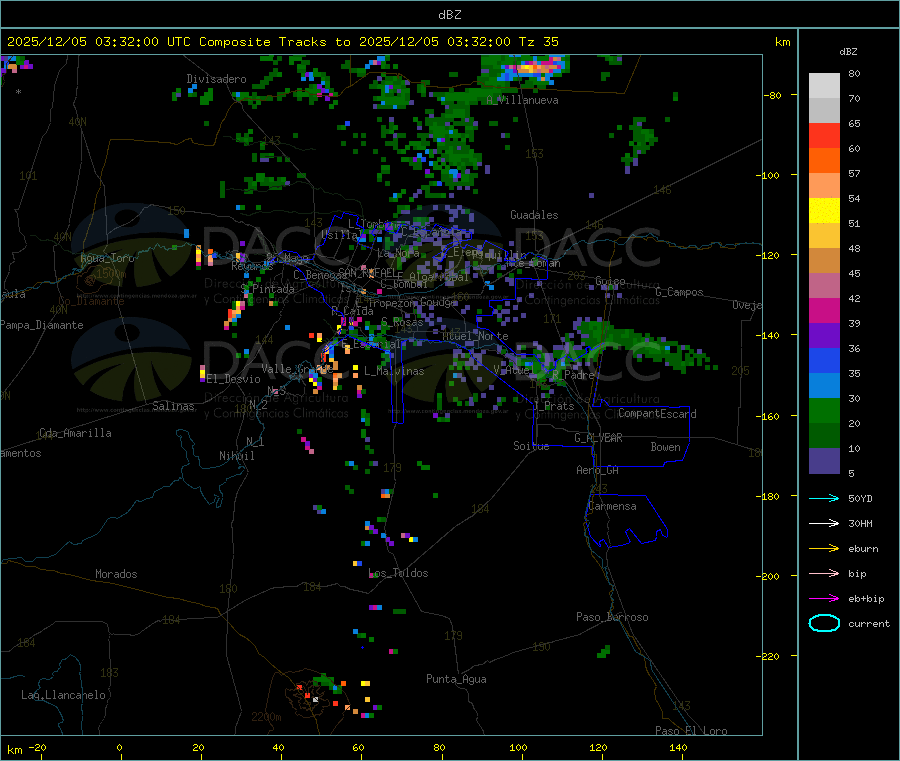Click the cyan current ellipse legend icon
The width and height of the screenshot is (900, 761).
(824, 623)
